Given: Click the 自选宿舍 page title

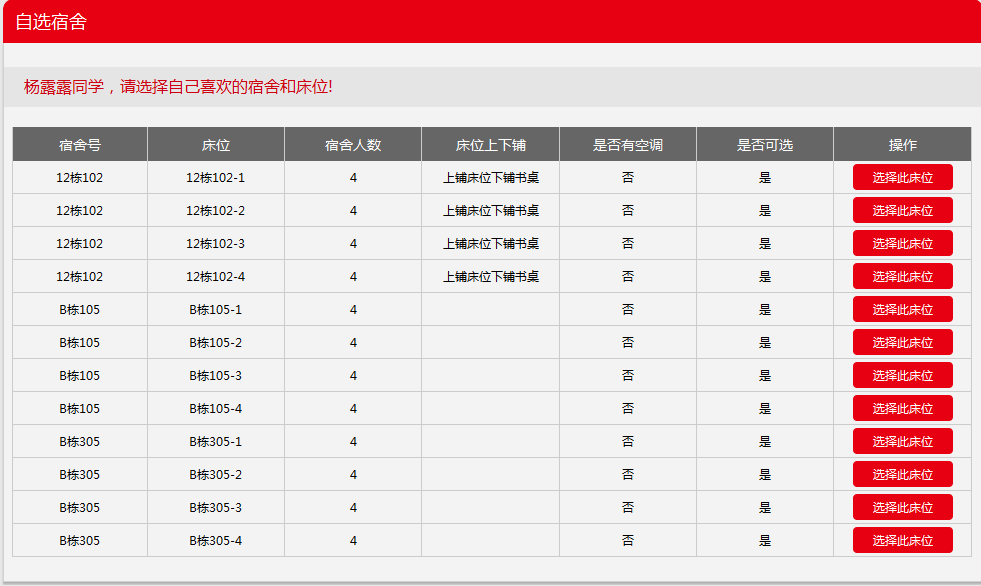Looking at the screenshot, I should pyautogui.click(x=50, y=22).
